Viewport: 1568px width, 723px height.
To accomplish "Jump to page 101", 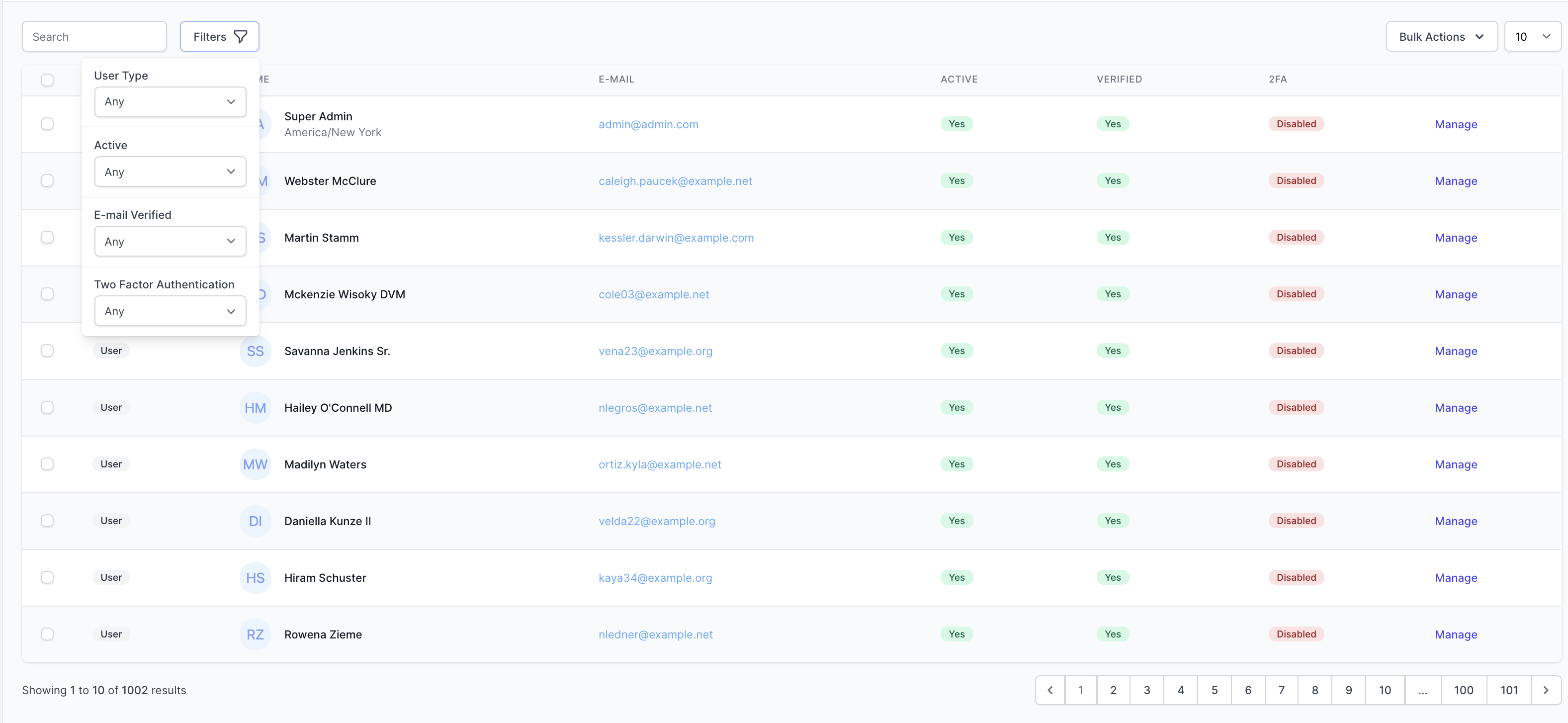I will tap(1508, 690).
